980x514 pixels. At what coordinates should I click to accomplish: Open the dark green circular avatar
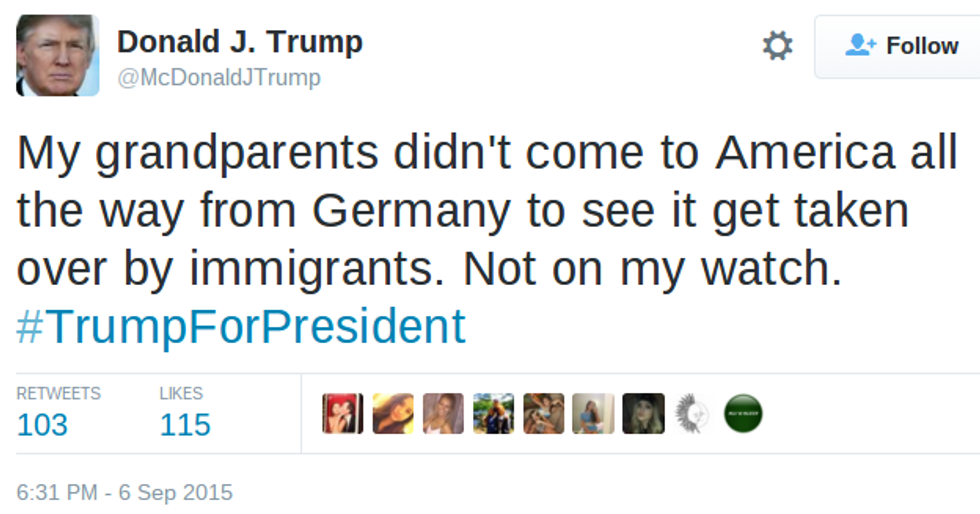pos(743,413)
